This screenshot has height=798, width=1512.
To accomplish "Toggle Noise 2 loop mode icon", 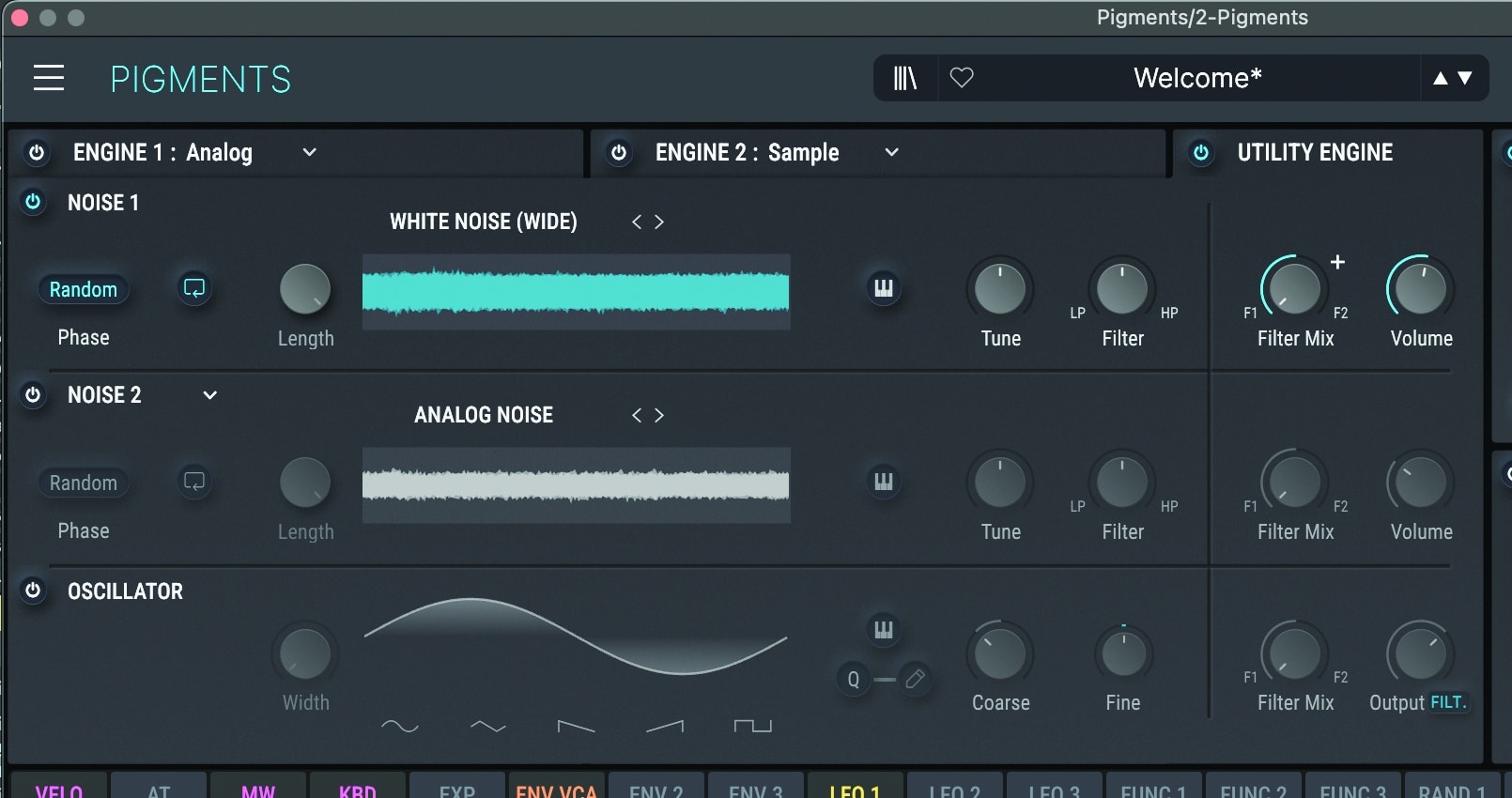I will [194, 482].
